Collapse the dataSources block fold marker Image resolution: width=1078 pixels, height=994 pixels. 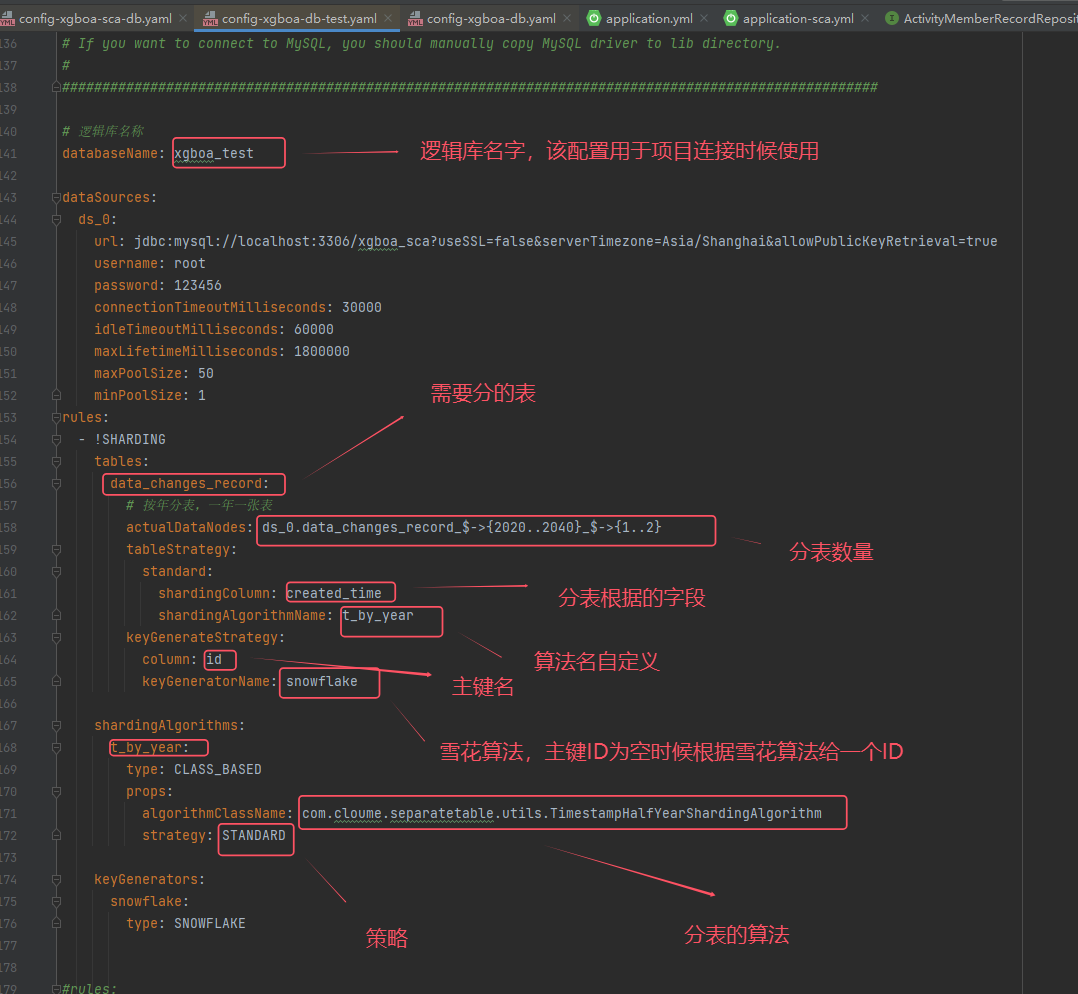[56, 198]
